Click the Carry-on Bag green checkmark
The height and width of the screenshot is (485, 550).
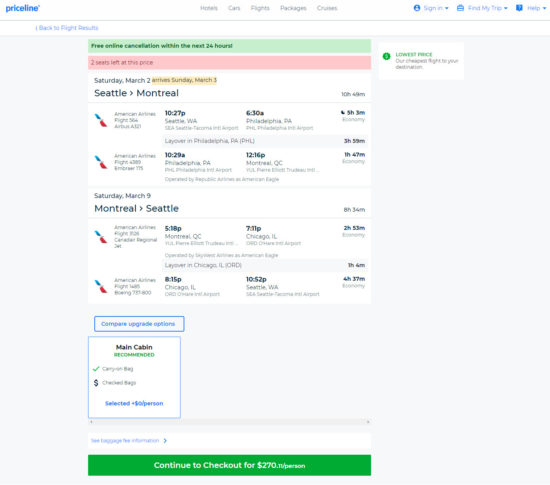click(96, 369)
